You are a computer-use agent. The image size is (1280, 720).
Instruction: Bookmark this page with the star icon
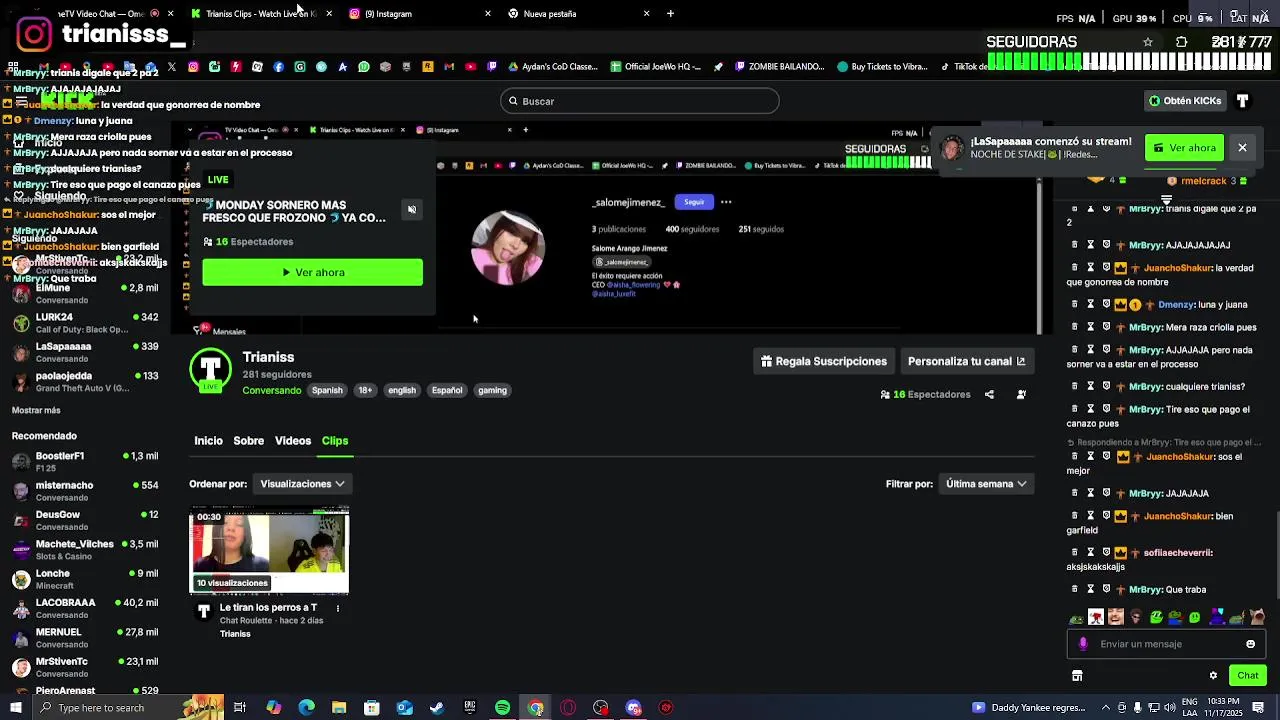tap(1147, 42)
